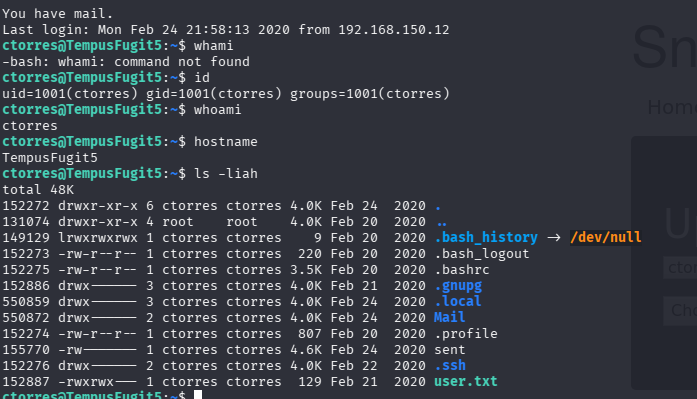Click the IP address 192.168.150.12
697x399 pixels.
pyautogui.click(x=393, y=30)
